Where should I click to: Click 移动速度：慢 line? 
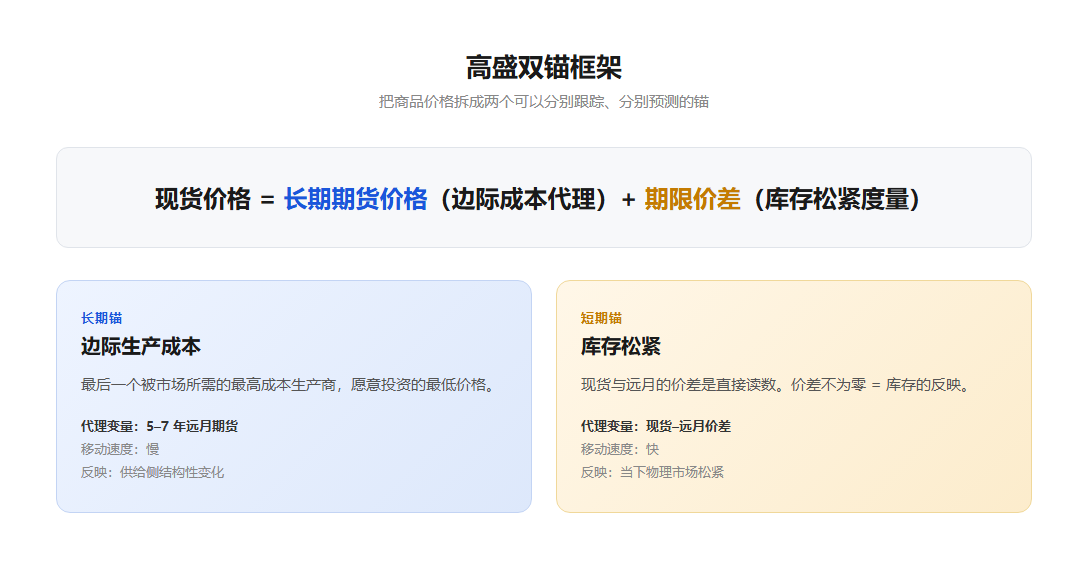click(x=120, y=449)
